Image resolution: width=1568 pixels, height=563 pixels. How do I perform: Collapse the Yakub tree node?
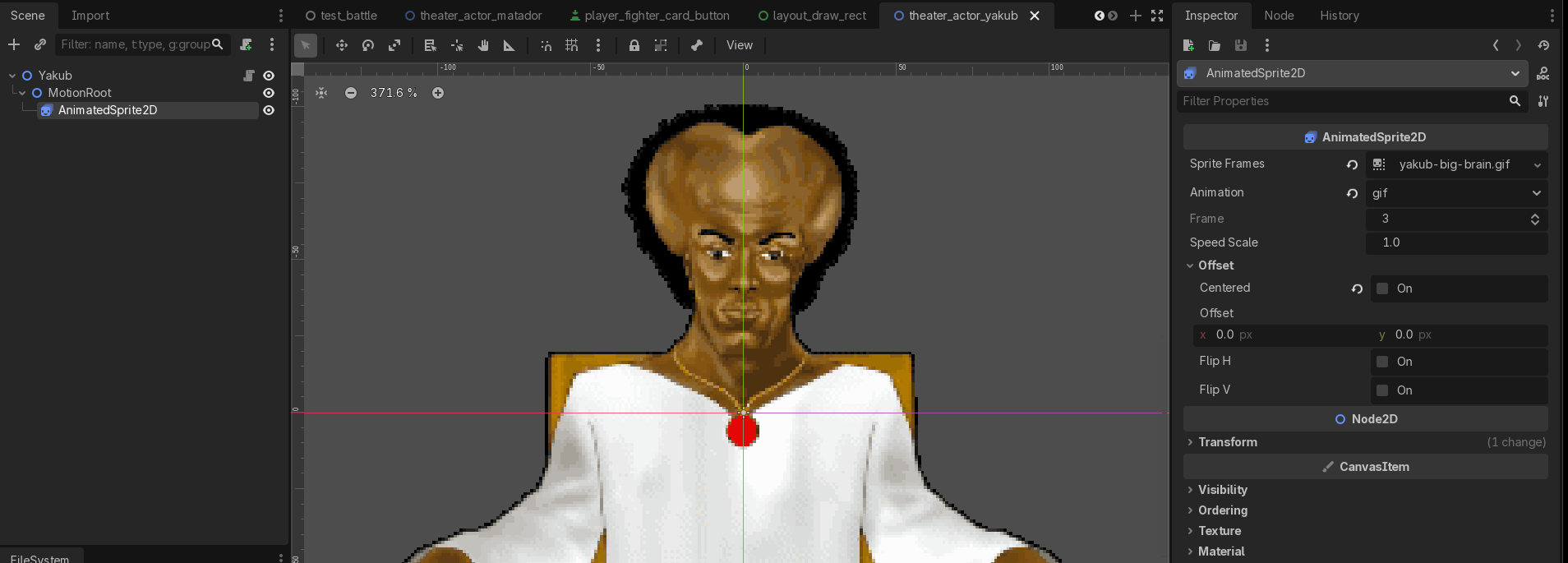(x=12, y=76)
